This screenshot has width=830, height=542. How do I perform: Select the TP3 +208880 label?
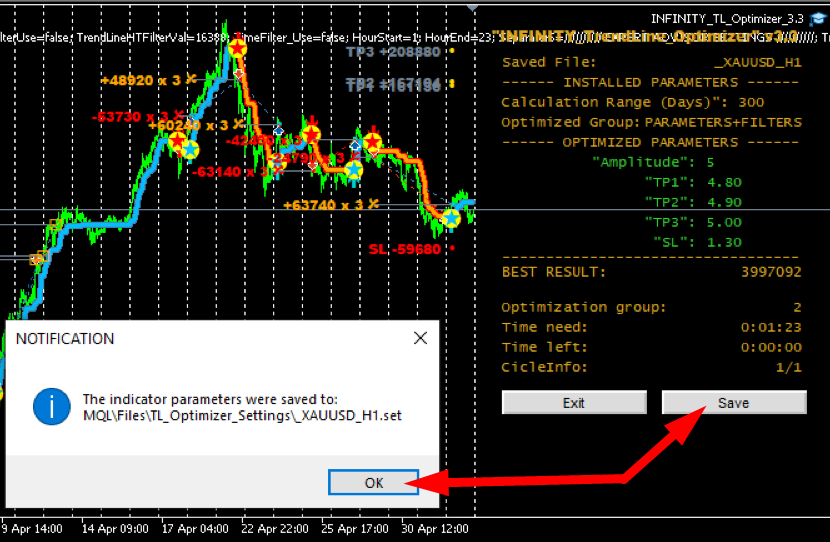(393, 52)
